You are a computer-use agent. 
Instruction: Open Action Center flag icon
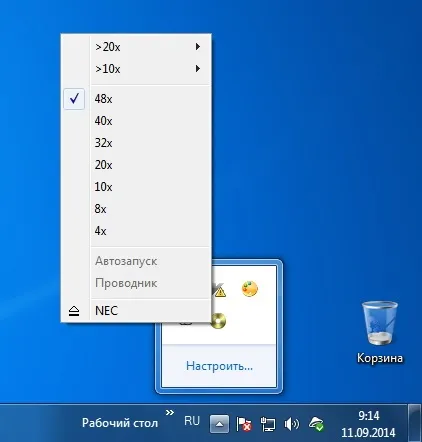tap(244, 424)
